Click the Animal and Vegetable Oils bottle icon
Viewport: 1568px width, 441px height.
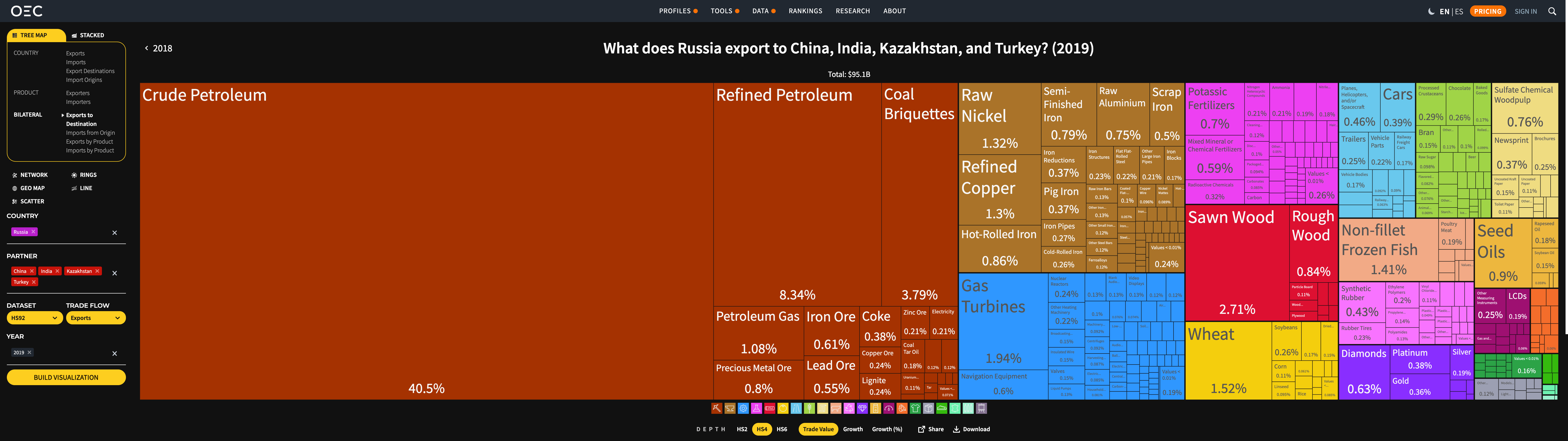coord(876,409)
